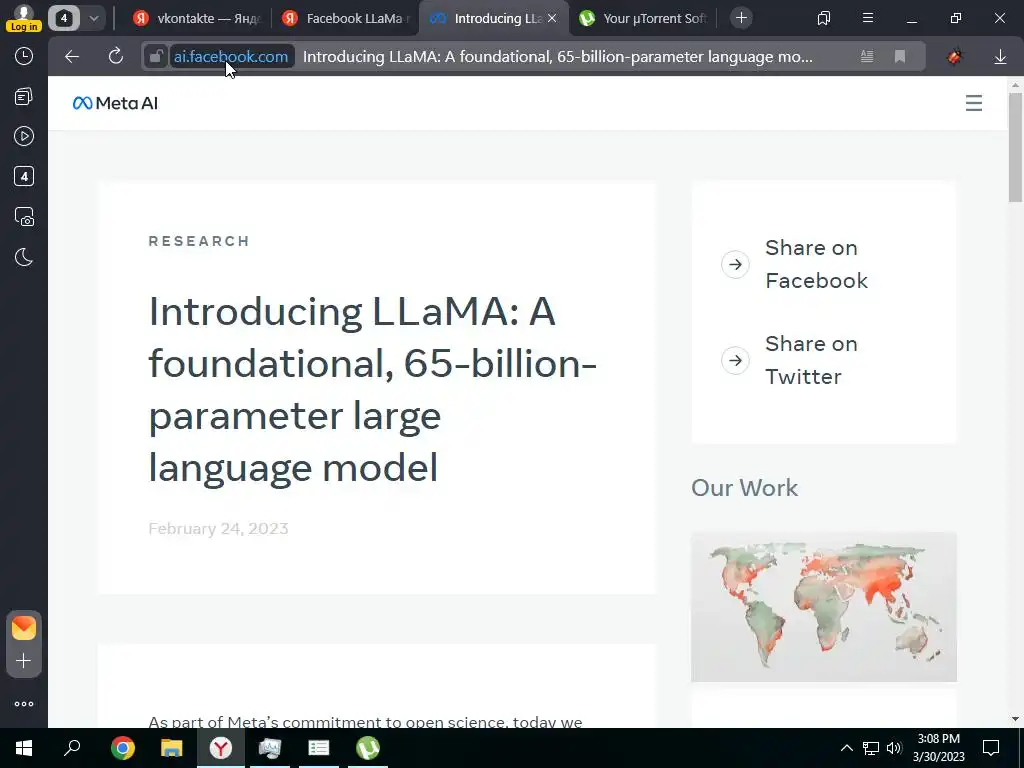Click the sidebar screenshot camera icon
This screenshot has height=768, width=1024.
[24, 217]
